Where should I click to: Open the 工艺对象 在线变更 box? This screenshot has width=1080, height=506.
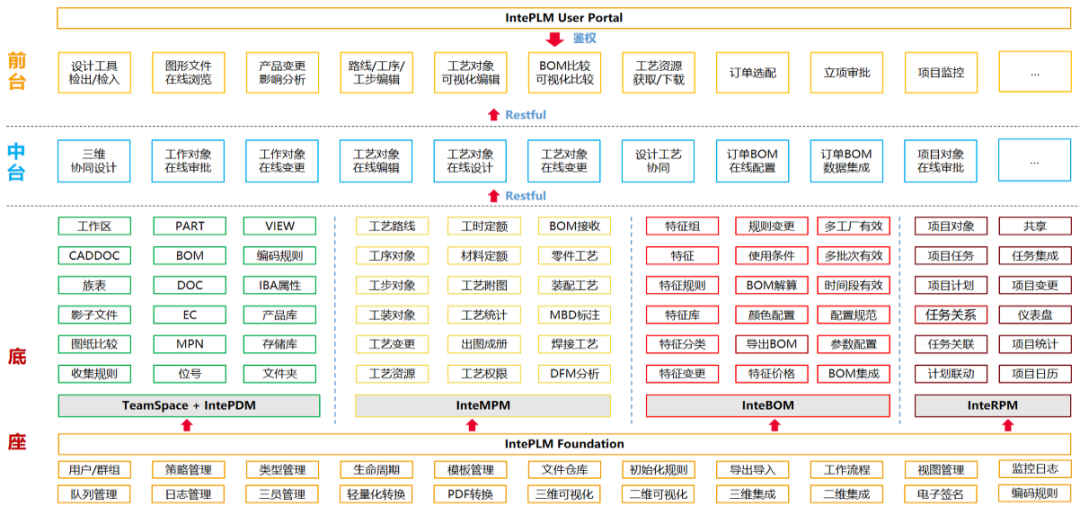coord(564,161)
